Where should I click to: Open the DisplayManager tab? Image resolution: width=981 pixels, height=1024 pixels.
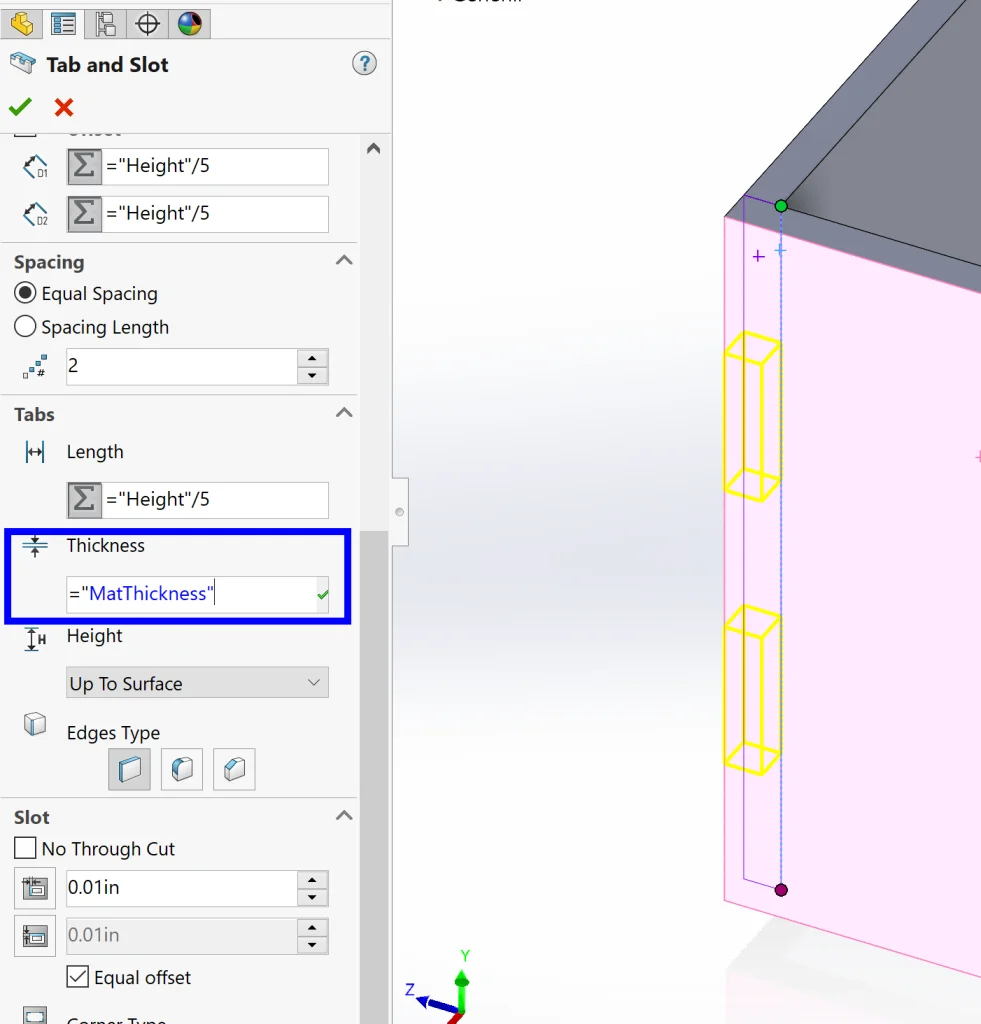pos(189,24)
